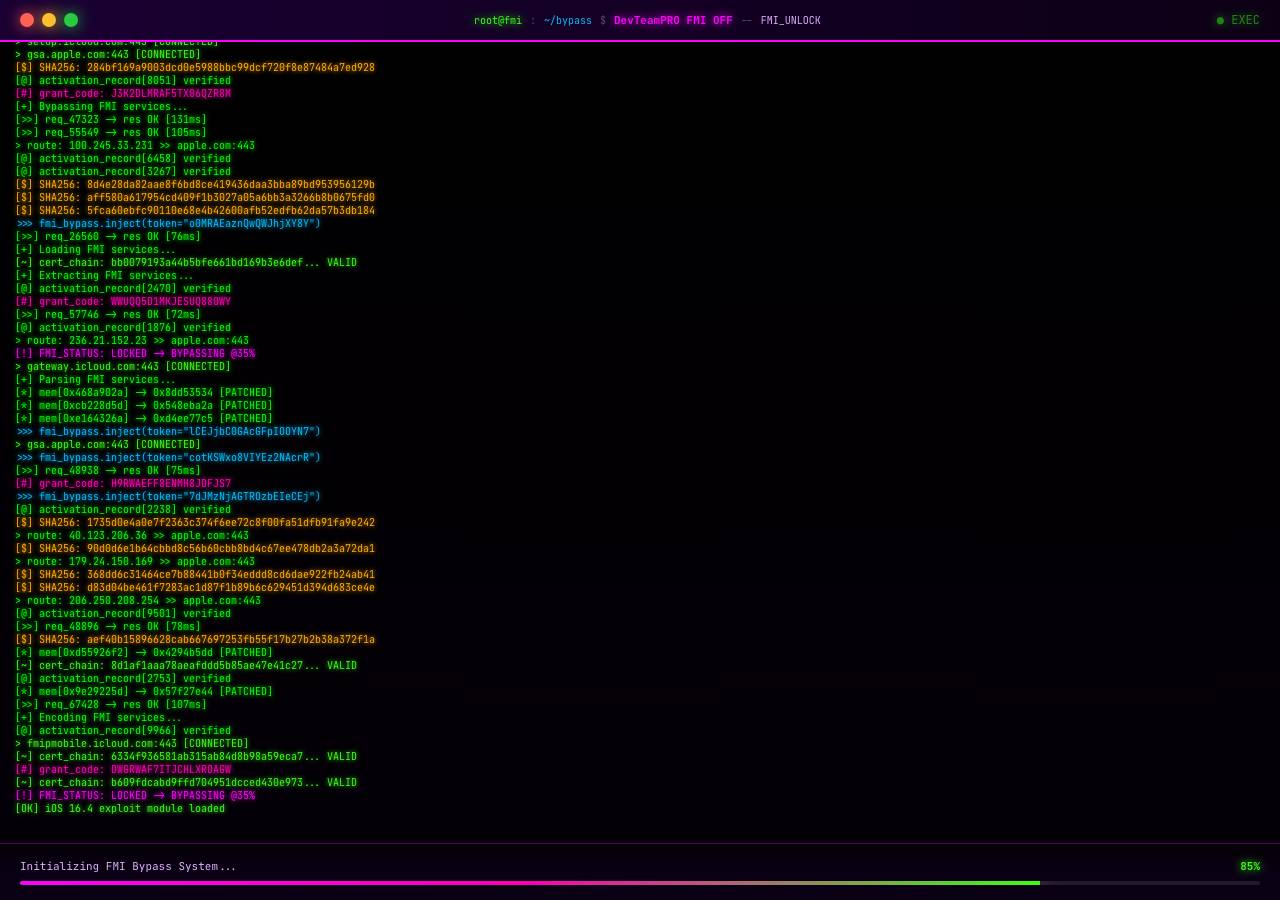The image size is (1280, 900).
Task: Select the req_55549 response line
Action: (x=111, y=133)
